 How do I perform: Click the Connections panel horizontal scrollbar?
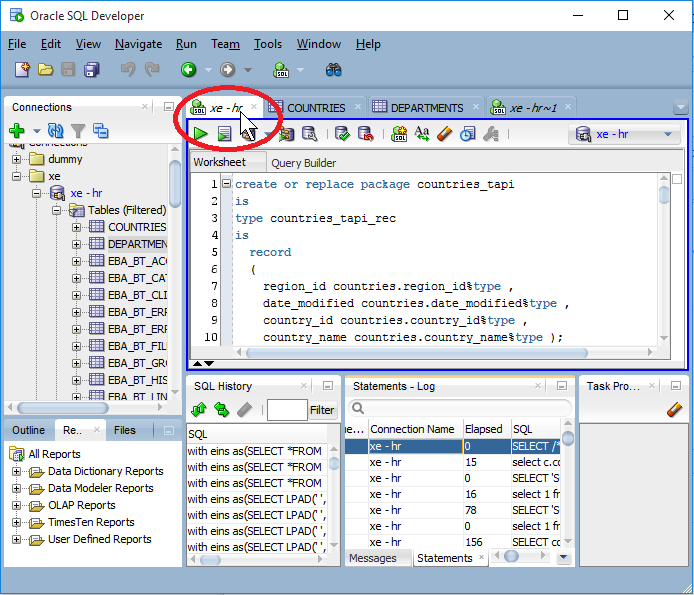point(62,407)
